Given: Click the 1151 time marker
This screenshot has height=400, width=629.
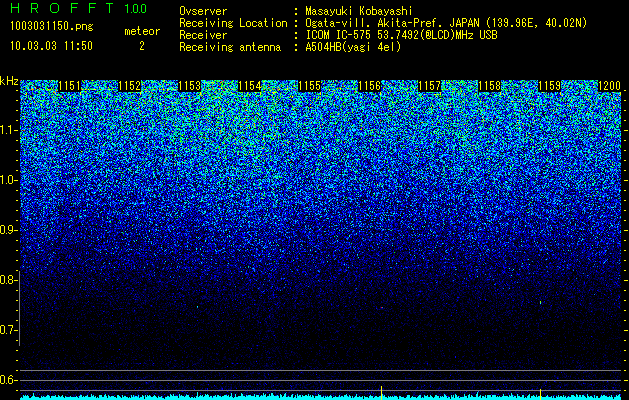Looking at the screenshot, I should (69, 86).
